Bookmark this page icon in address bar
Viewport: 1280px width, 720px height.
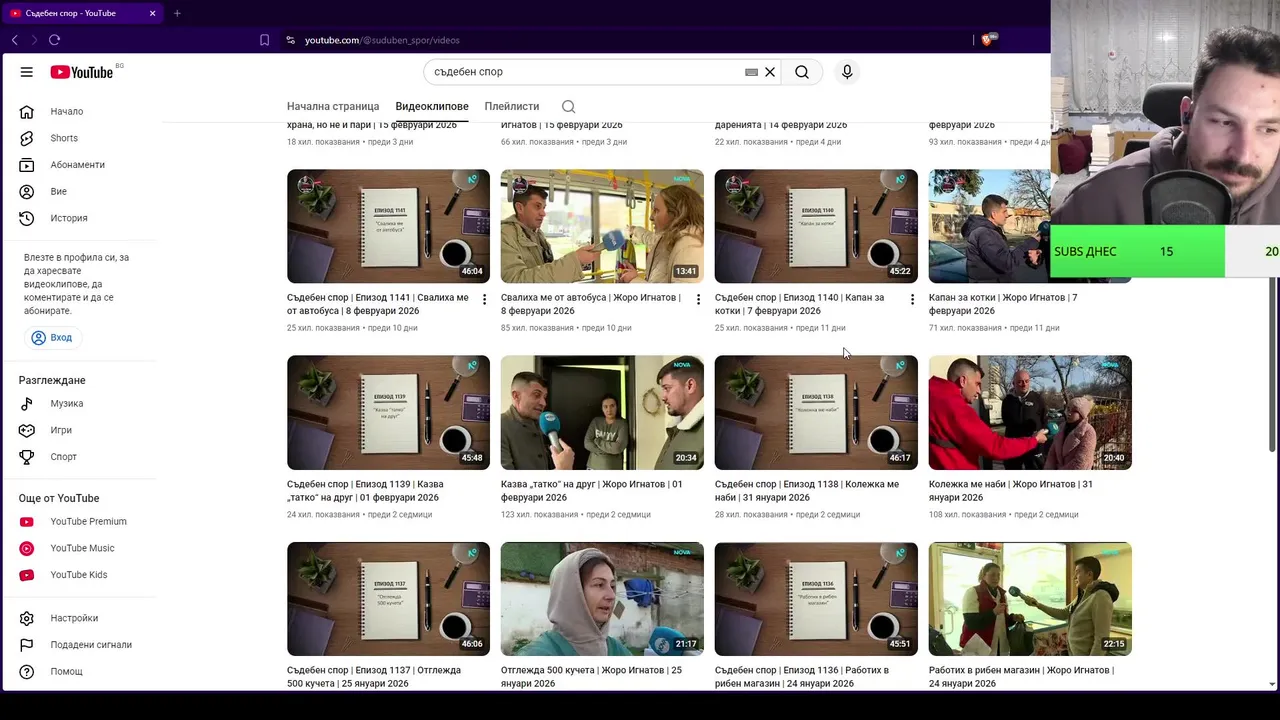264,40
